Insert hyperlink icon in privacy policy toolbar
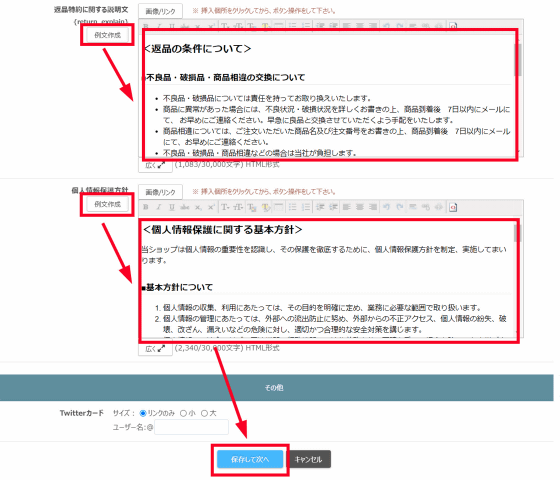 pyautogui.click(x=426, y=207)
